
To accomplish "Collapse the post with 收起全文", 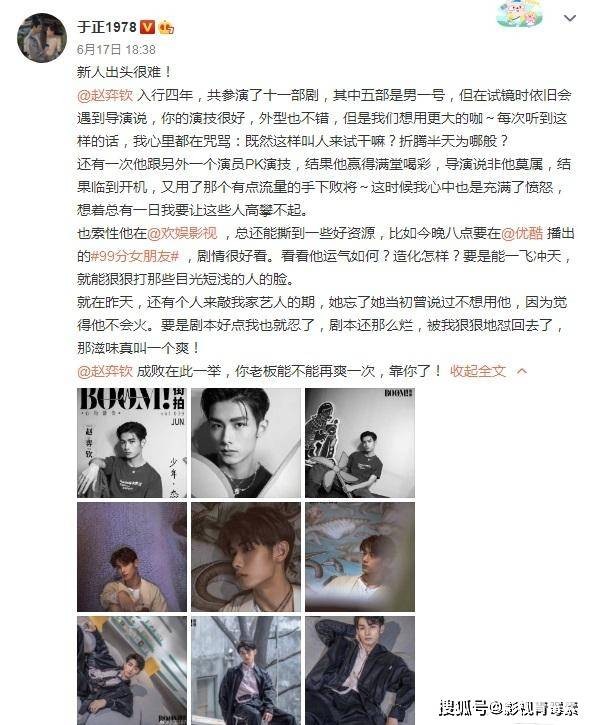I will [478, 371].
